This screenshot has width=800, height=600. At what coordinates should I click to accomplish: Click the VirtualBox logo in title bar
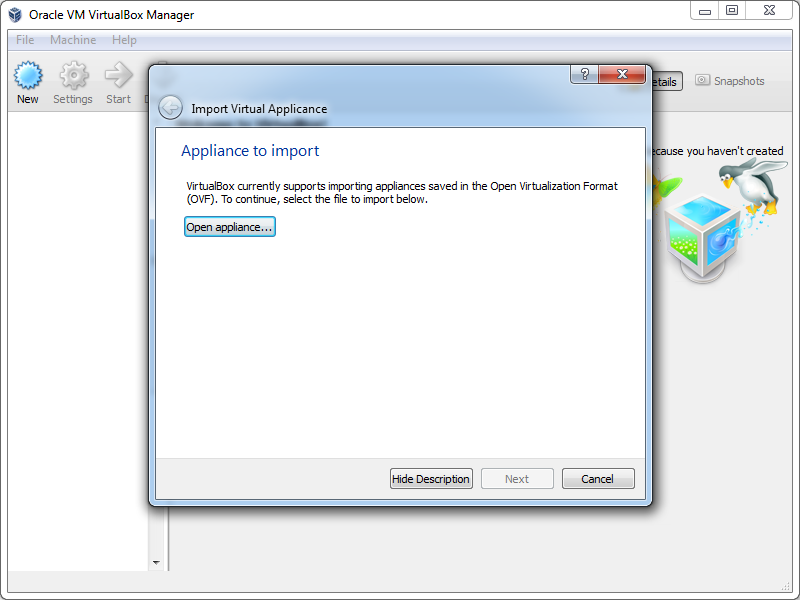15,15
